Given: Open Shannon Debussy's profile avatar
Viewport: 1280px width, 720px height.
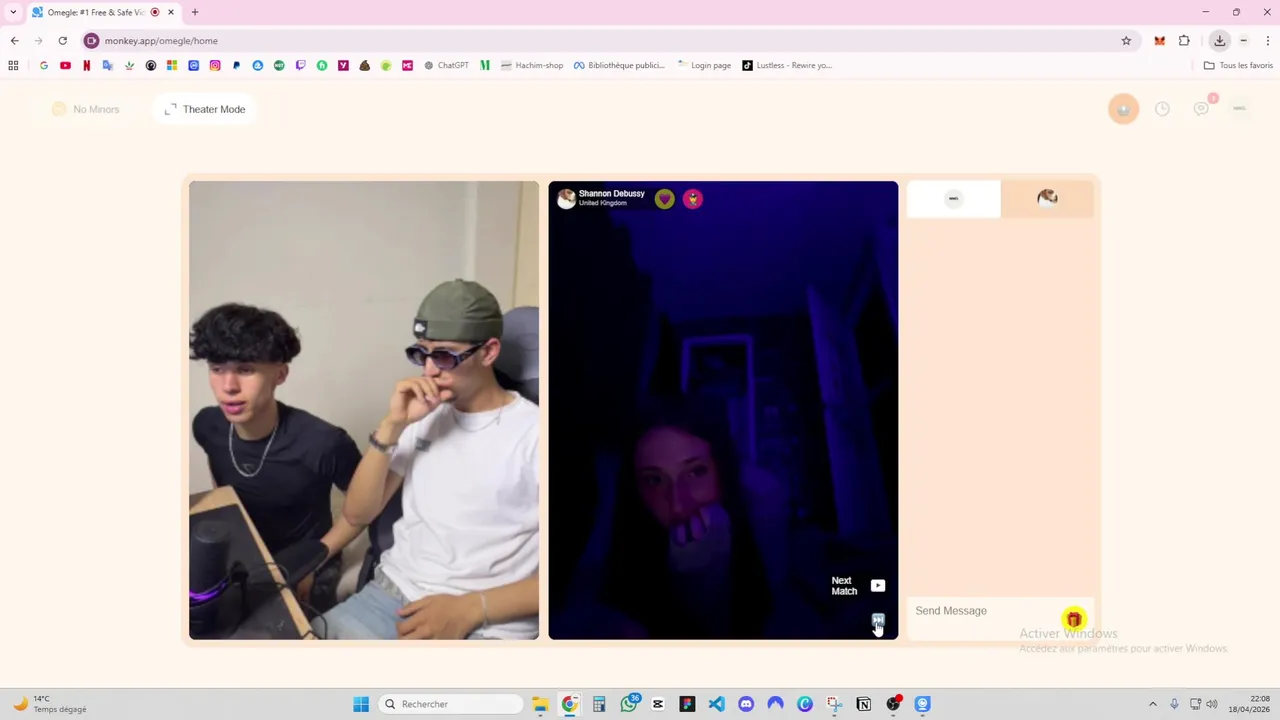Looking at the screenshot, I should pos(566,199).
